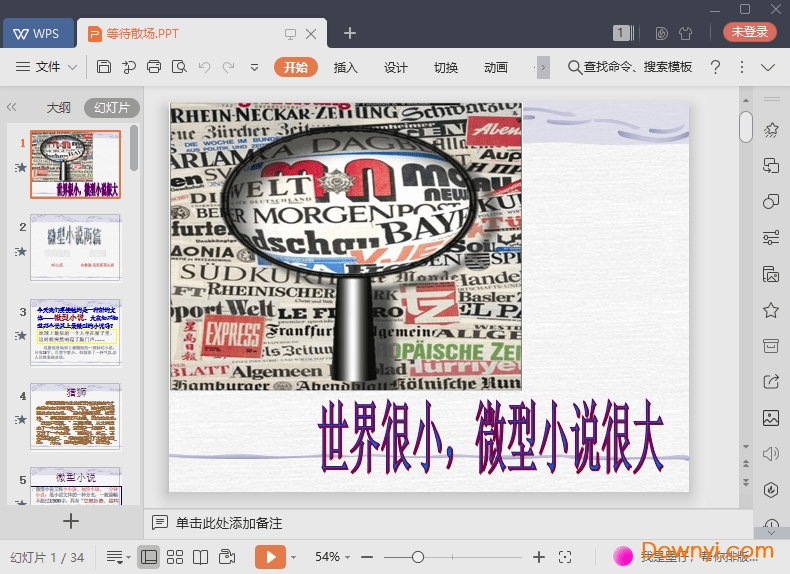
Task: Open a new tab with plus button
Action: (350, 33)
